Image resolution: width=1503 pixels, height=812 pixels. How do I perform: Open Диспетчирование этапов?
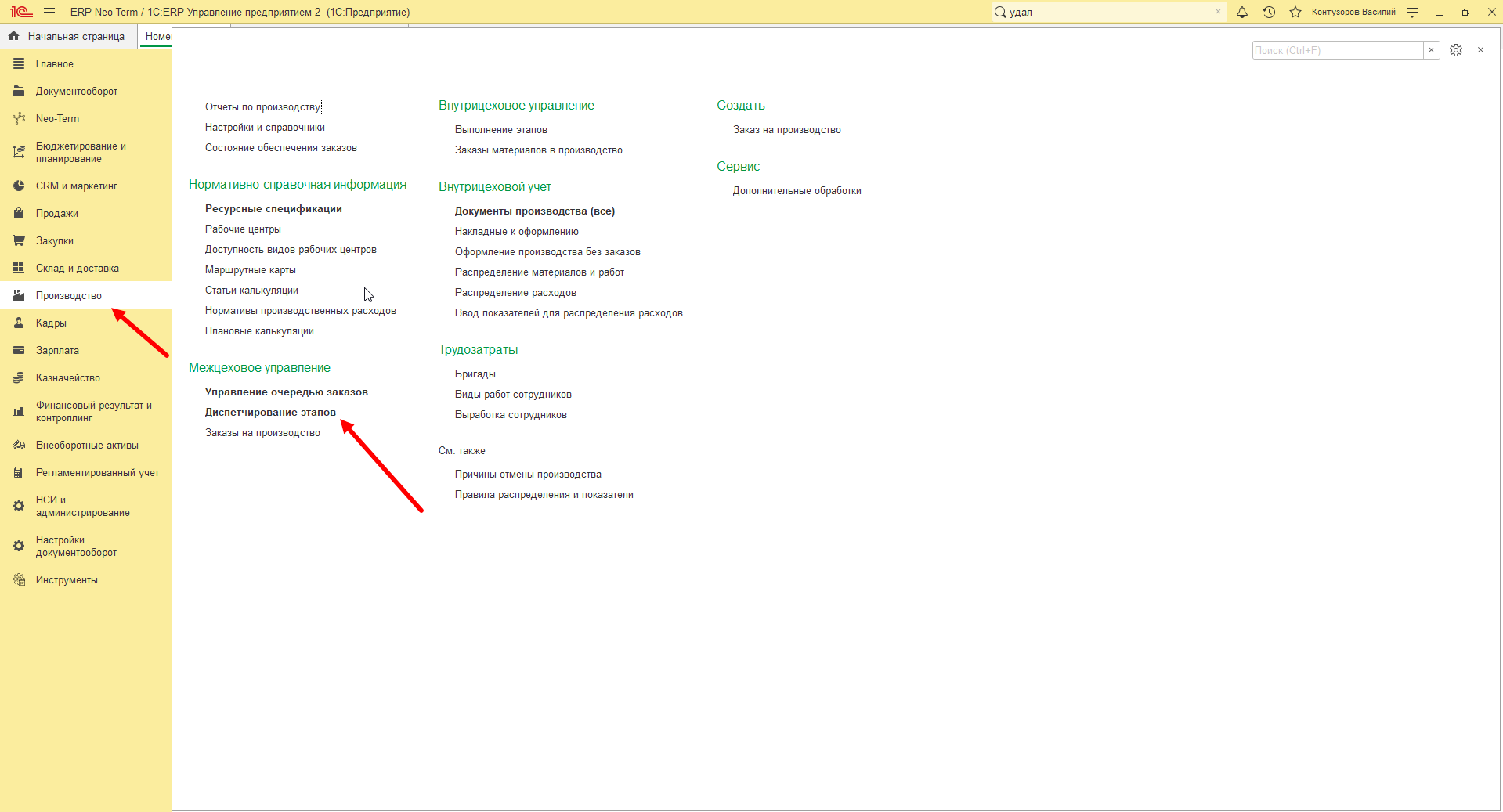pos(270,413)
